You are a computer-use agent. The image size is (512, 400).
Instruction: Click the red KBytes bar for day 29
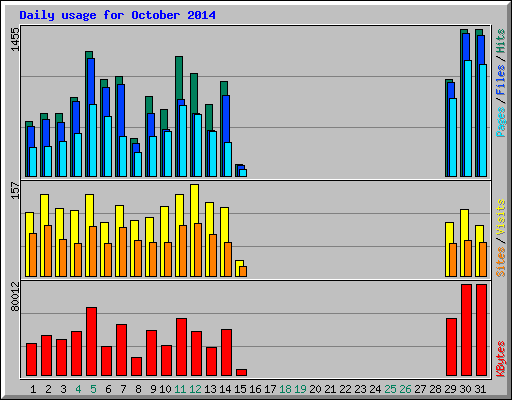452,347
